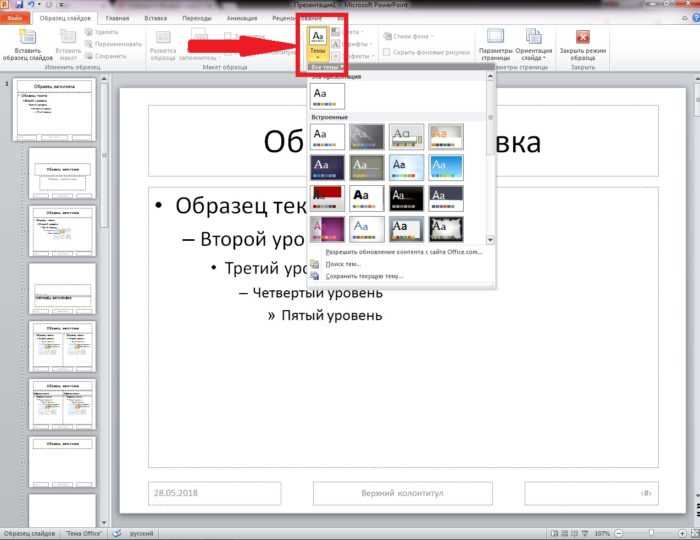Click Enable Content Updates from Office.com
Image resolution: width=700 pixels, height=540 pixels.
[404, 252]
